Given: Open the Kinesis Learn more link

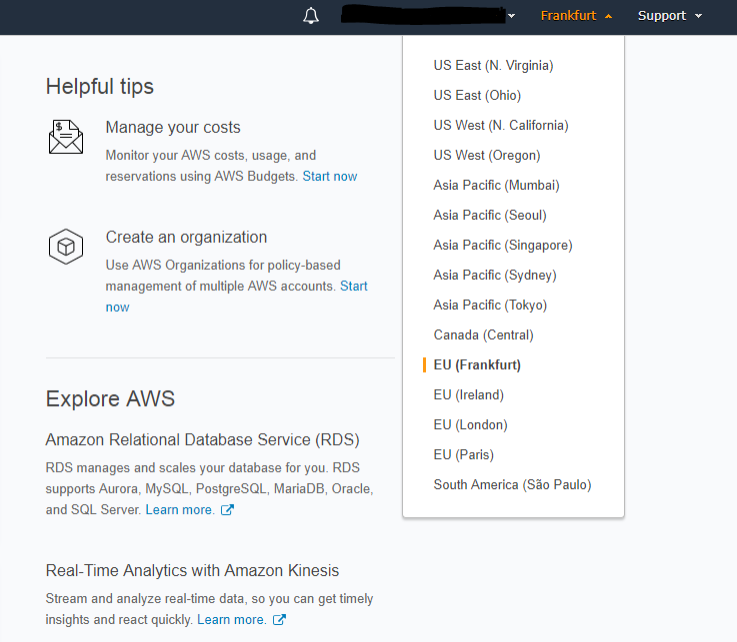Looking at the screenshot, I should coord(231,620).
